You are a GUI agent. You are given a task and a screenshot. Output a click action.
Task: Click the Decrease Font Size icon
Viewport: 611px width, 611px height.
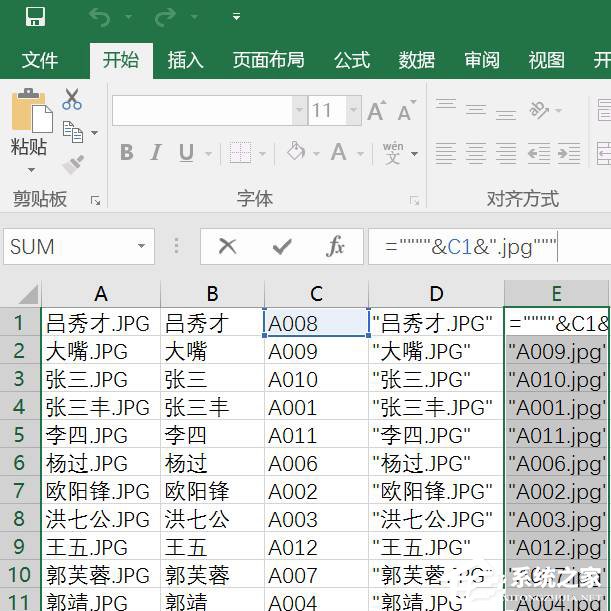coord(406,111)
